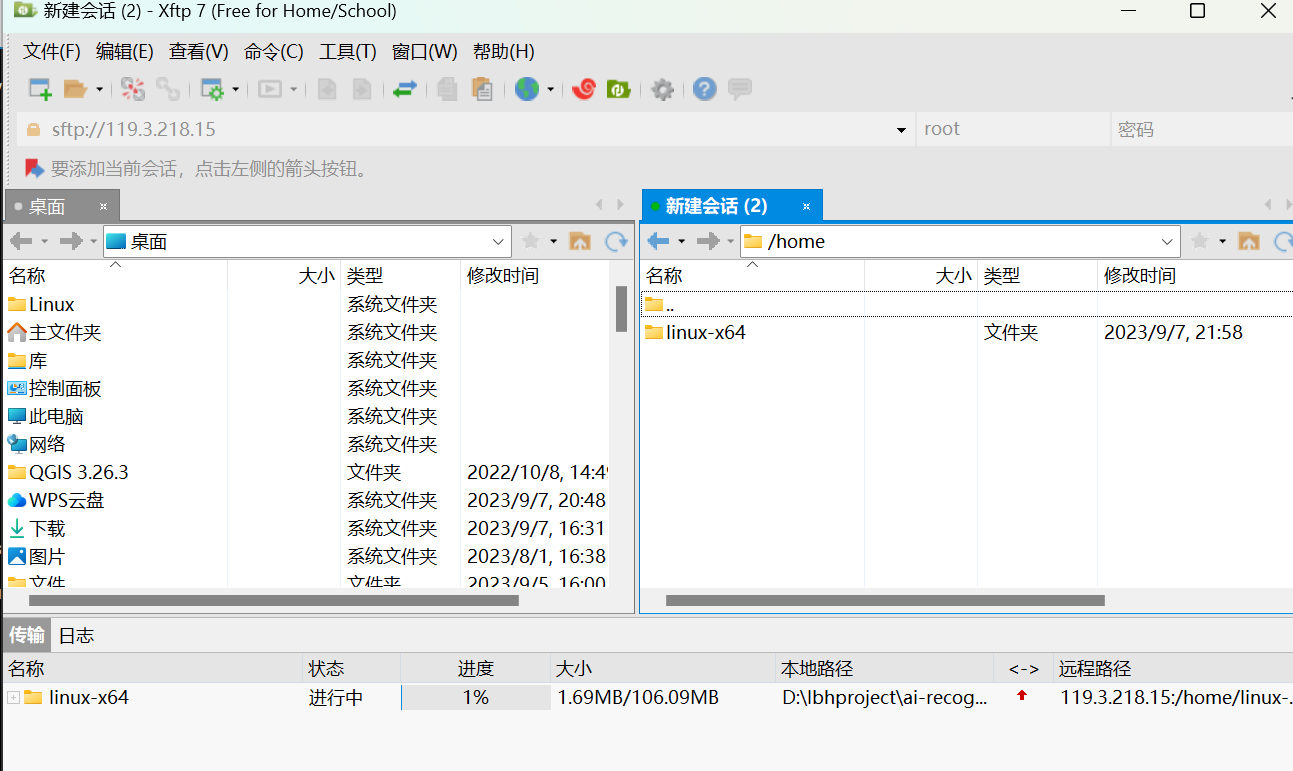The image size is (1293, 771).
Task: Sort the remote list by 大小 column
Action: [x=921, y=275]
